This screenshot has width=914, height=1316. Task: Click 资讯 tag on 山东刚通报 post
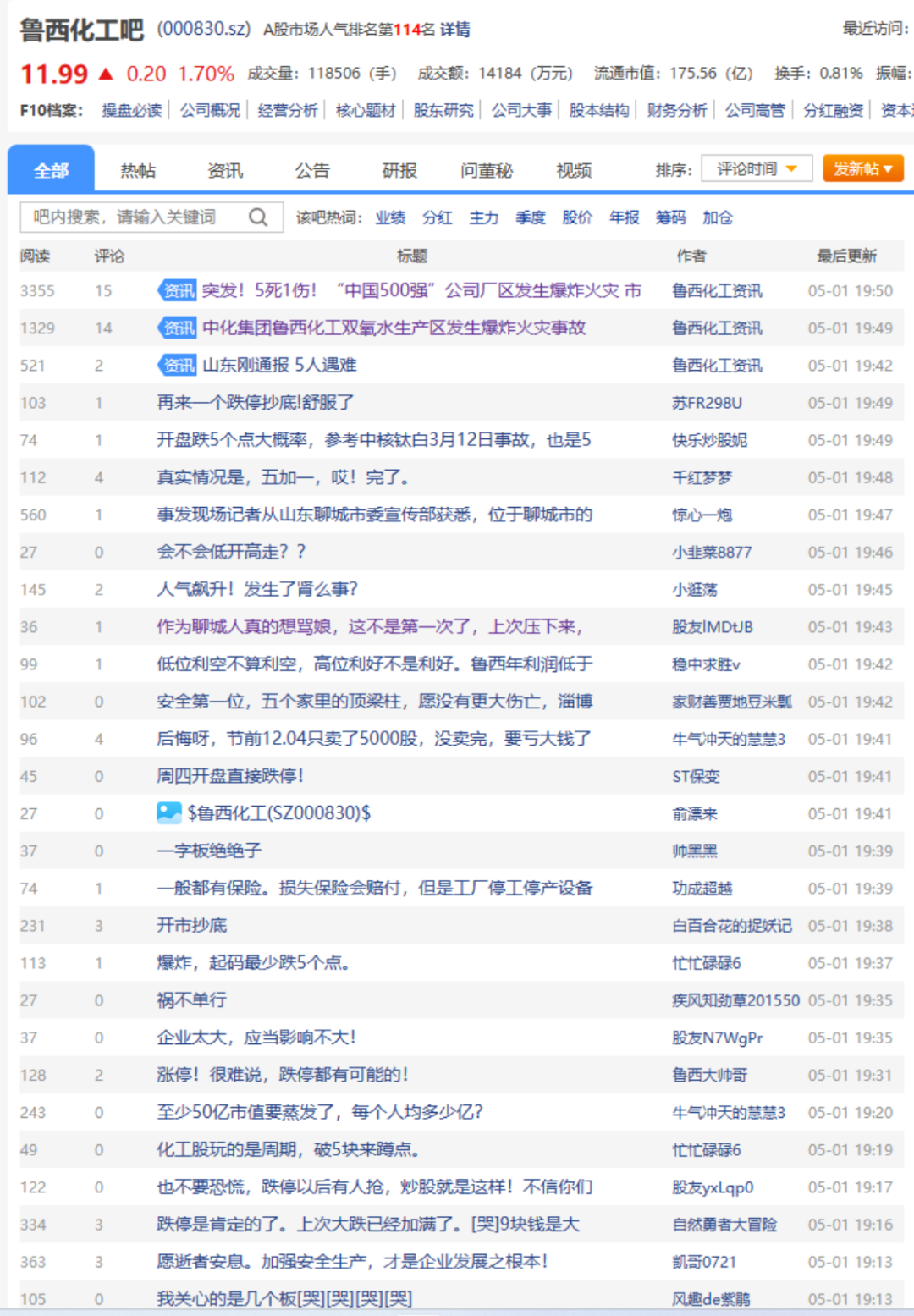coord(177,365)
